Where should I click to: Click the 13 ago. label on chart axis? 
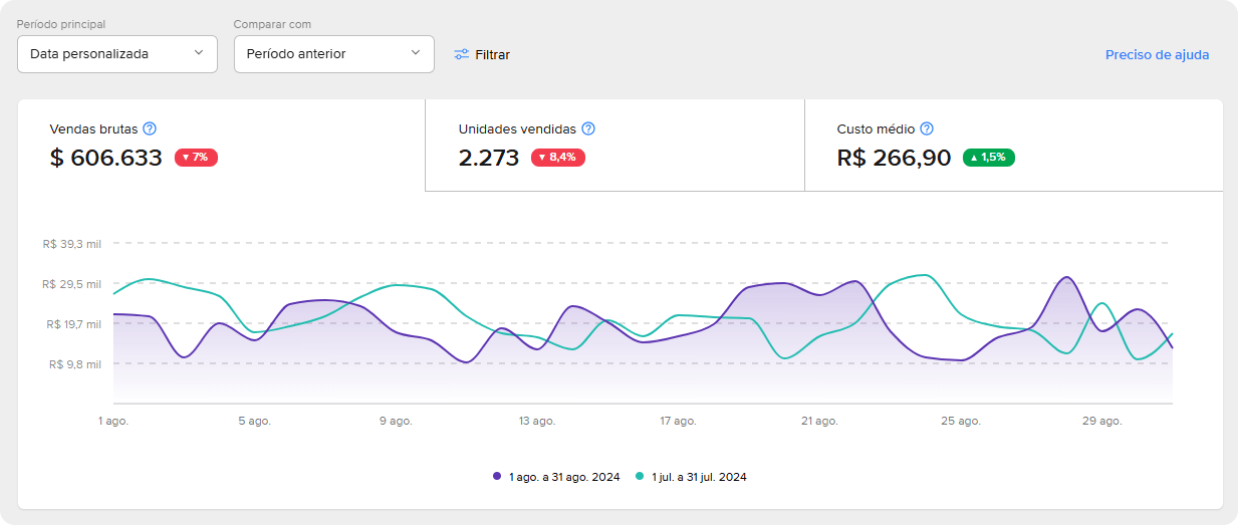[x=537, y=421]
